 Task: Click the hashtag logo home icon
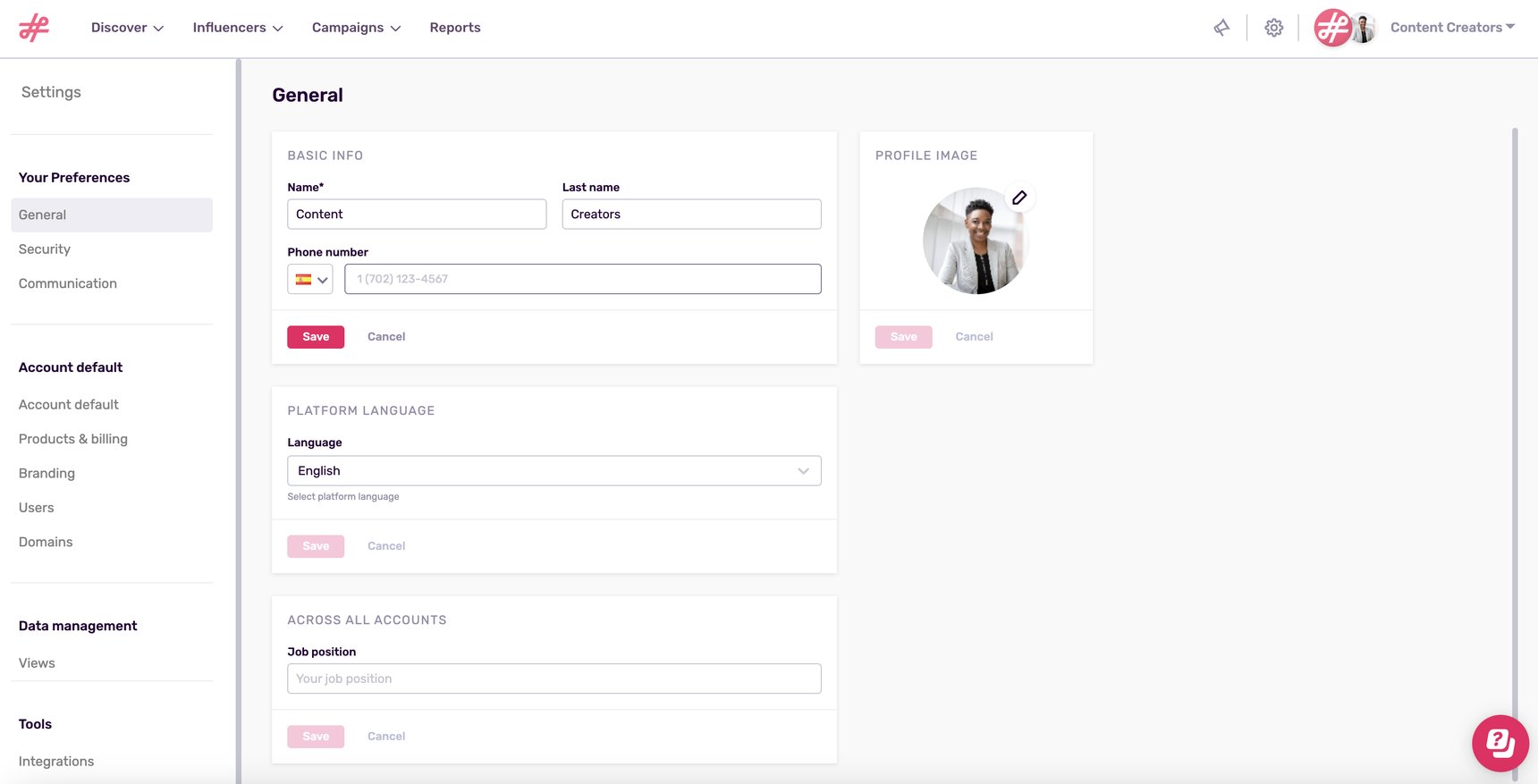[x=34, y=28]
